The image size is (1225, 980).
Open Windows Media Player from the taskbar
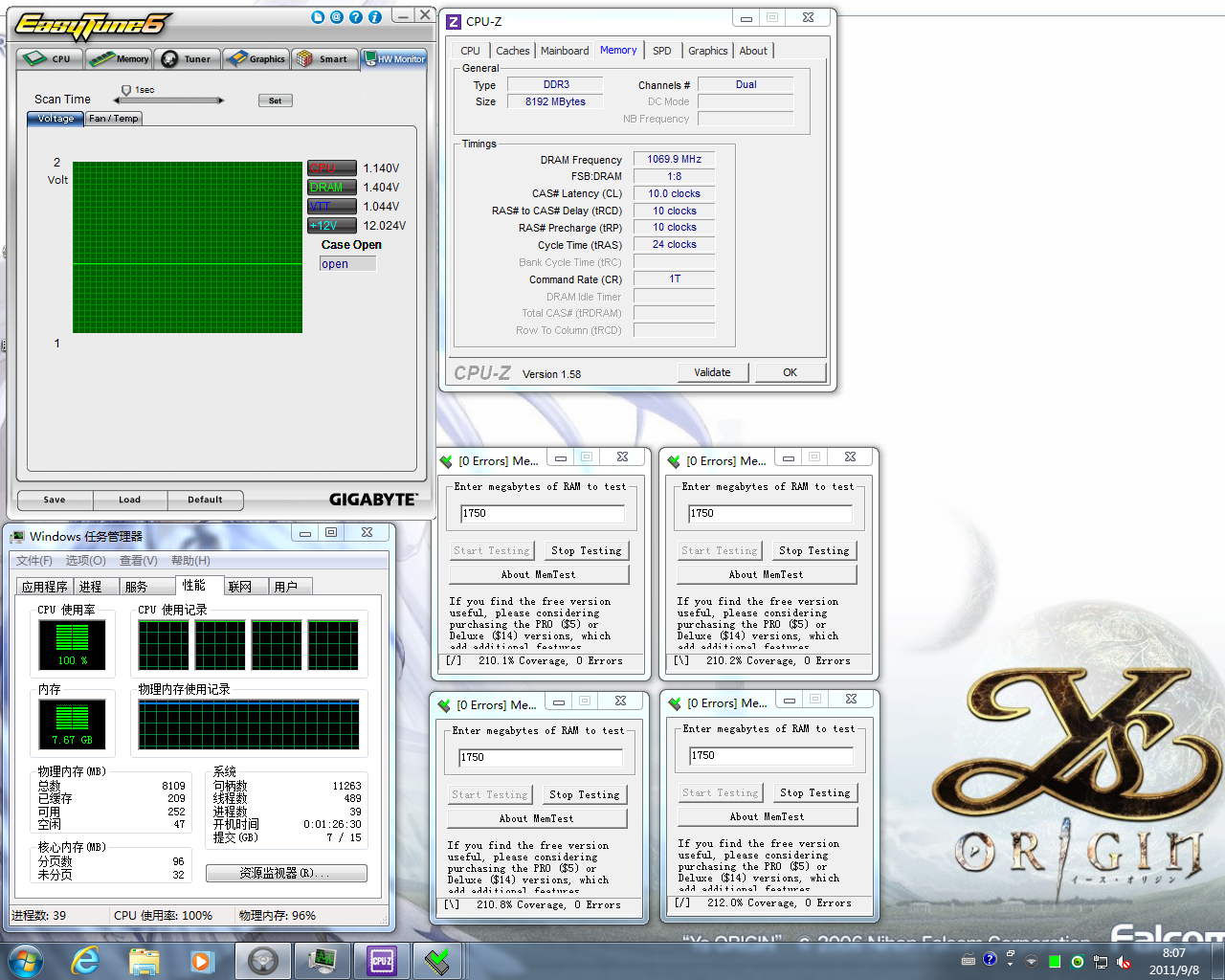click(x=202, y=960)
